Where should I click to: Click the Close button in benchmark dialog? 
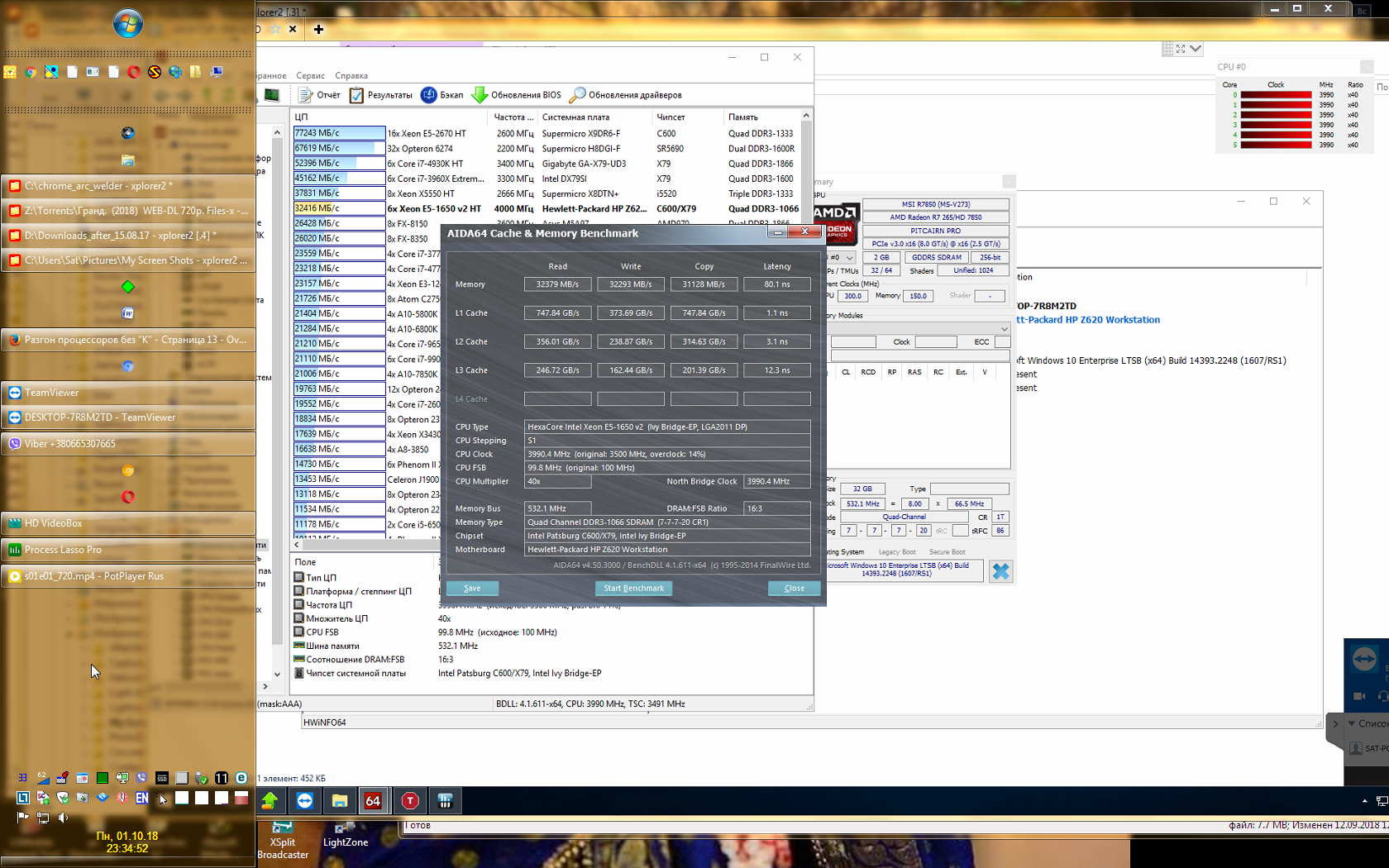click(795, 589)
